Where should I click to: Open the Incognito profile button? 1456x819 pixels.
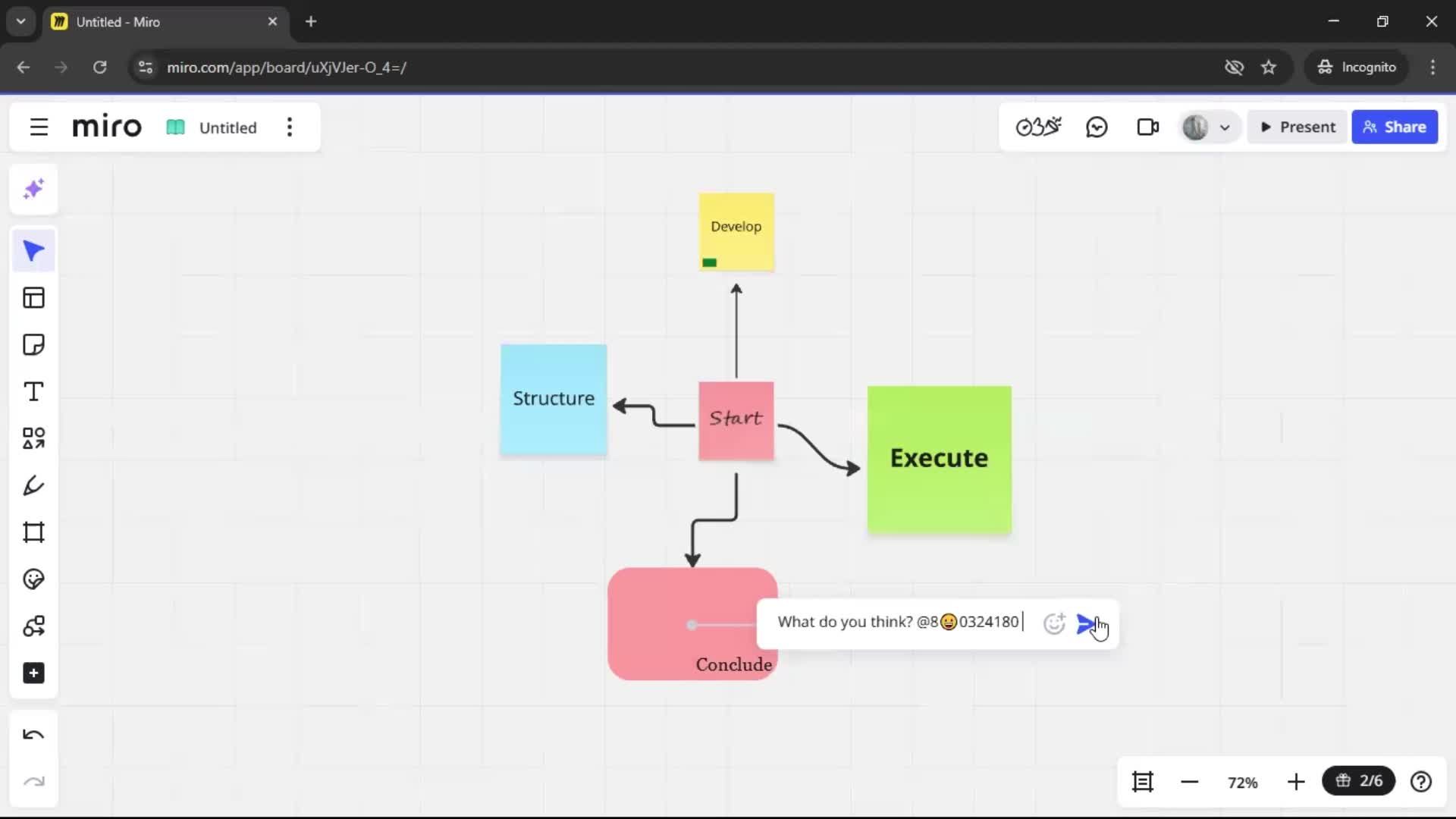[1357, 67]
